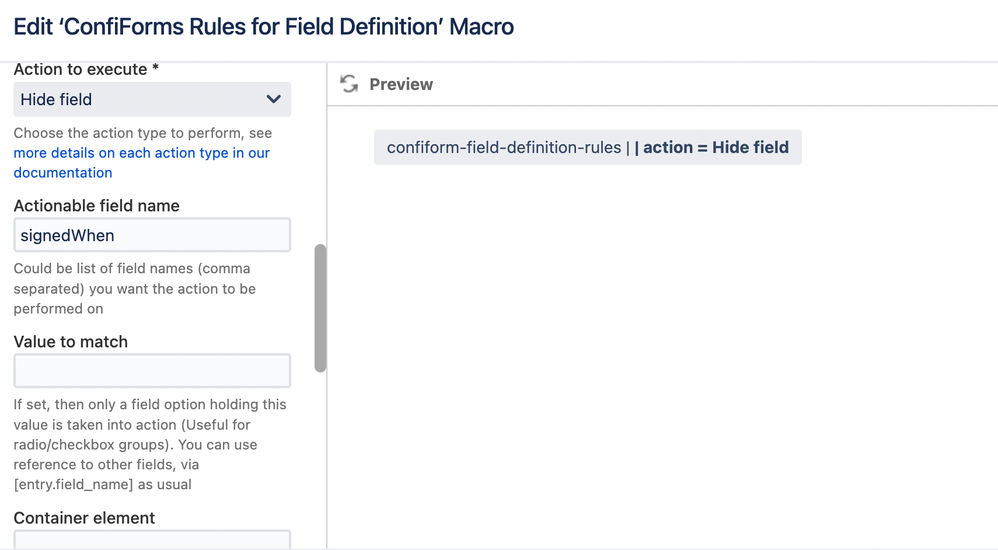Click the 'Action to execute *' label

(x=86, y=69)
